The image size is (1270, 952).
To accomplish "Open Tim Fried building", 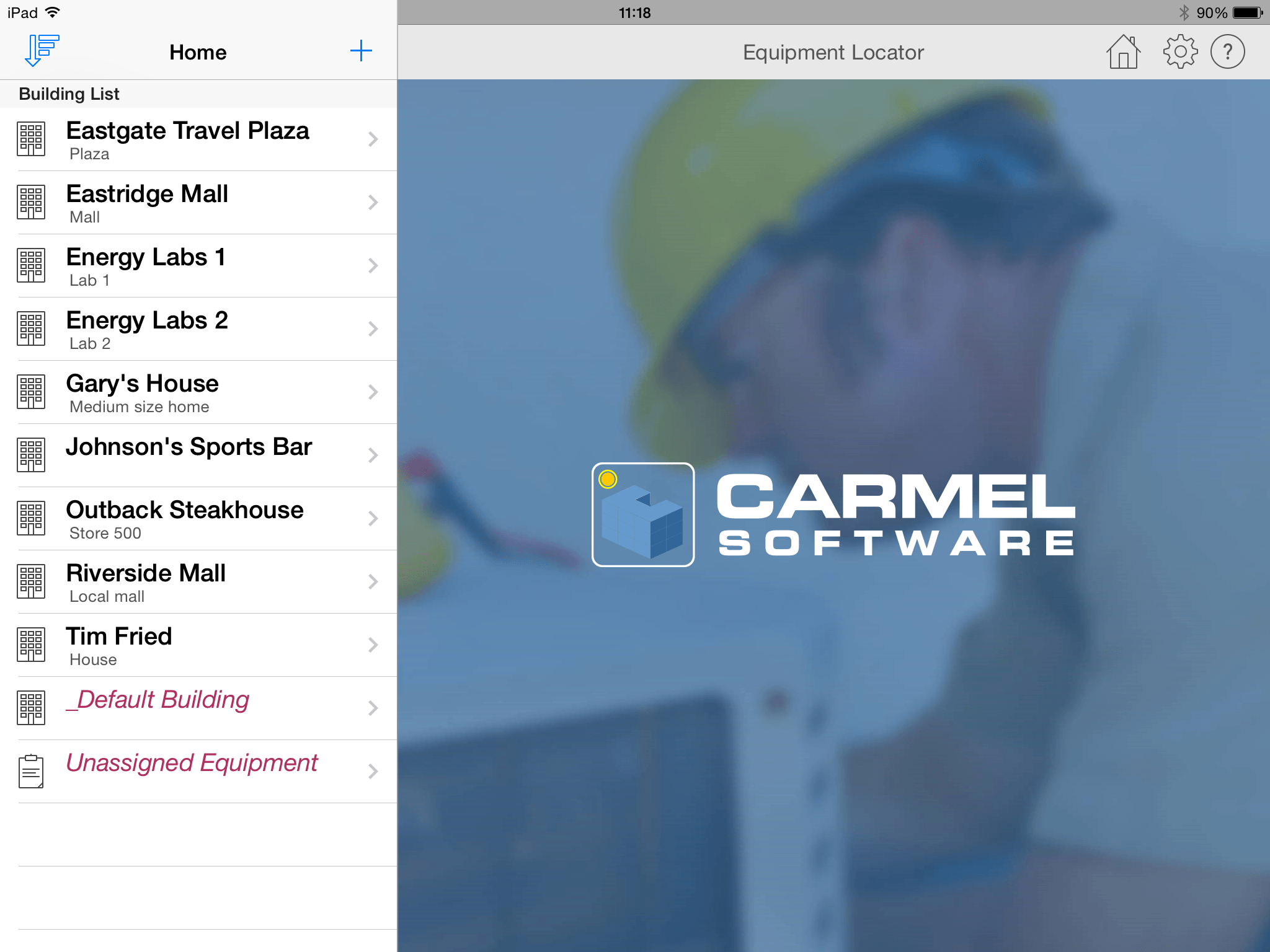I will [198, 645].
